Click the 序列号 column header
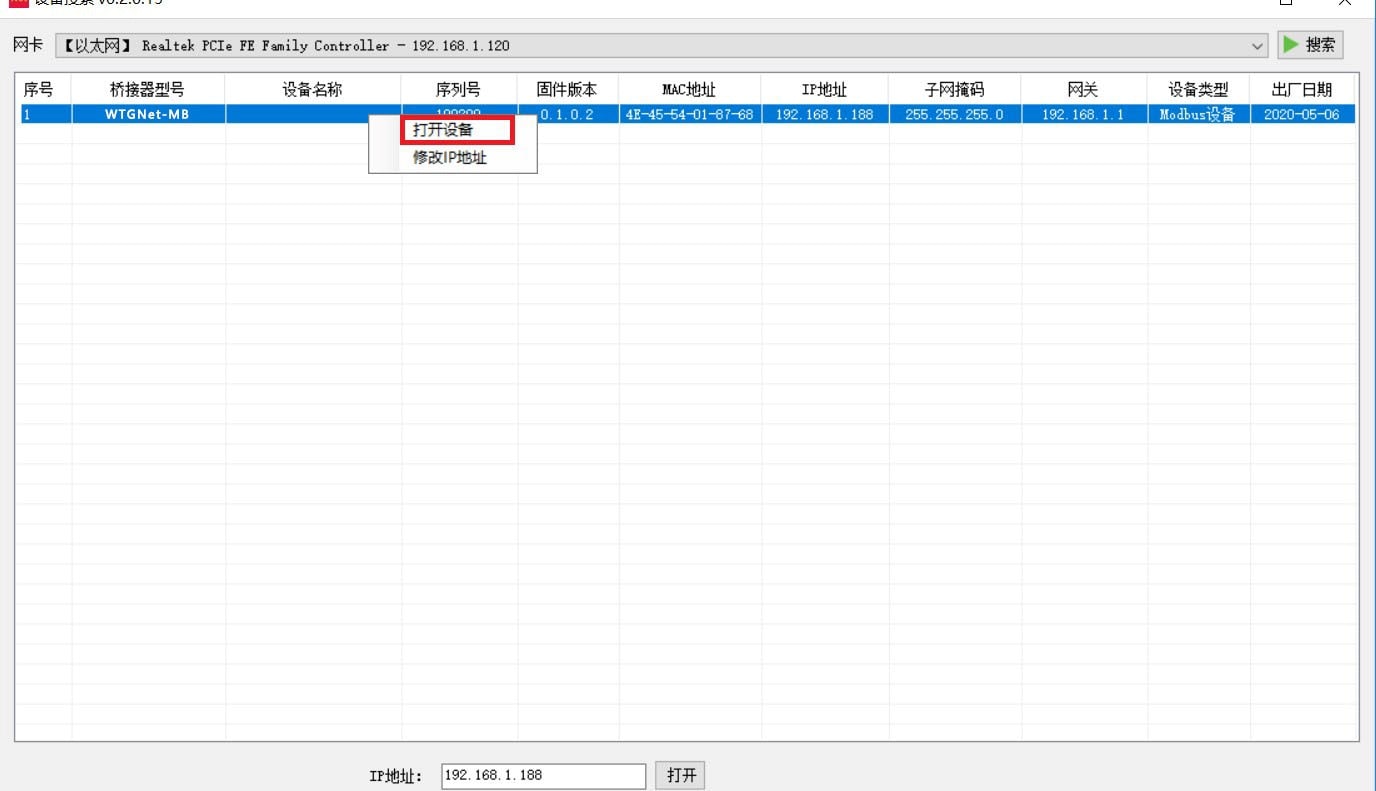The image size is (1376, 791). (x=459, y=90)
